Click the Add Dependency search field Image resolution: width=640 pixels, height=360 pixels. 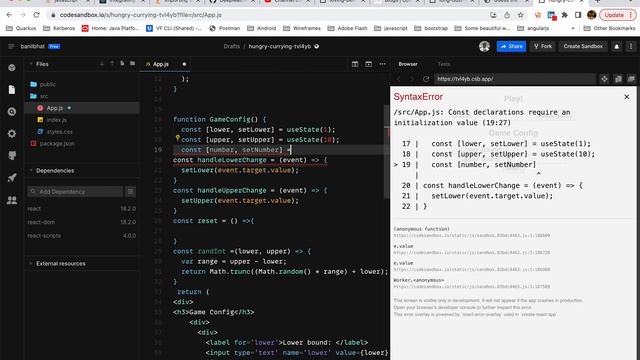(75, 191)
